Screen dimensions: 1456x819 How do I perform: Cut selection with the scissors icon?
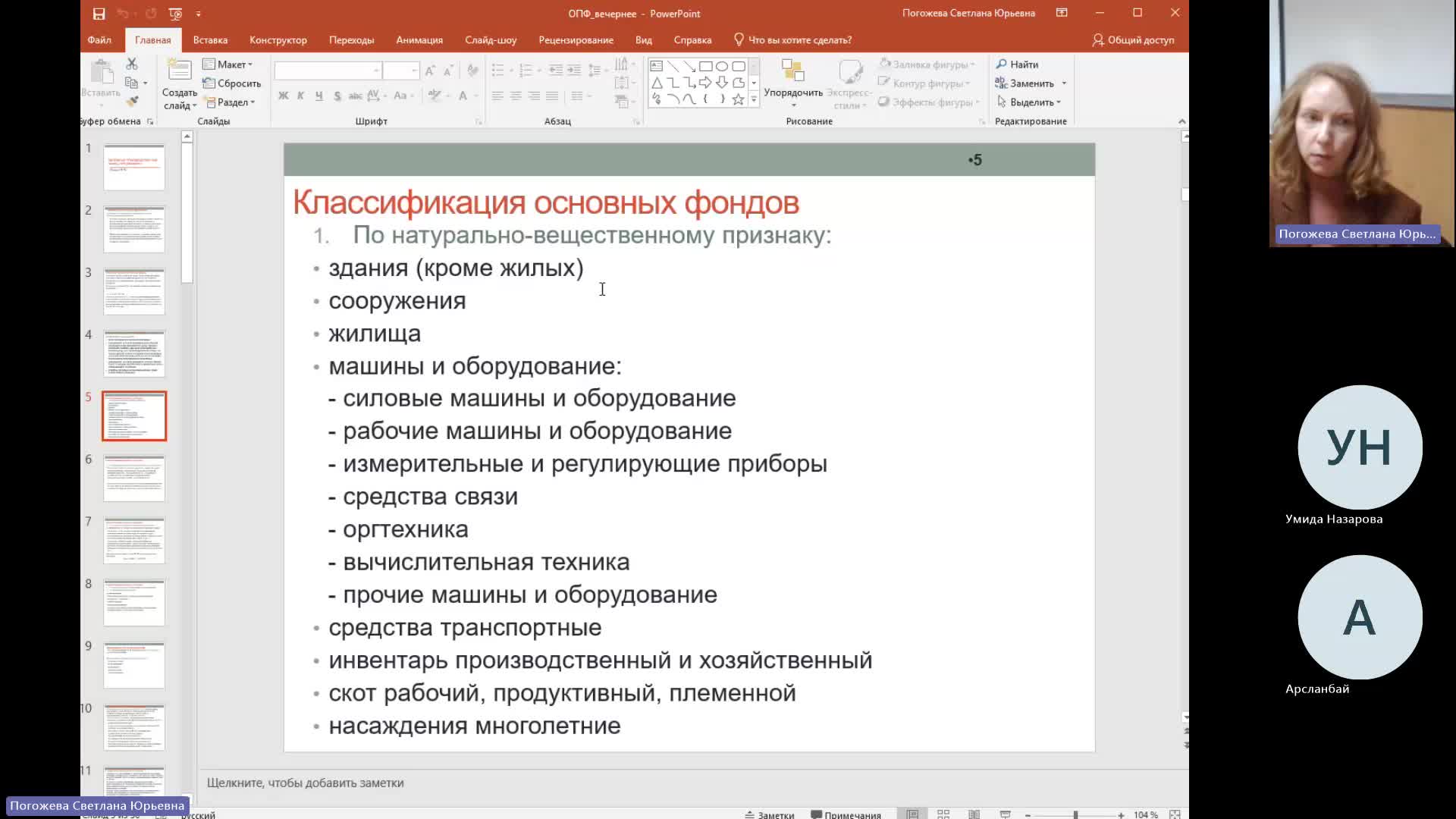[x=132, y=64]
